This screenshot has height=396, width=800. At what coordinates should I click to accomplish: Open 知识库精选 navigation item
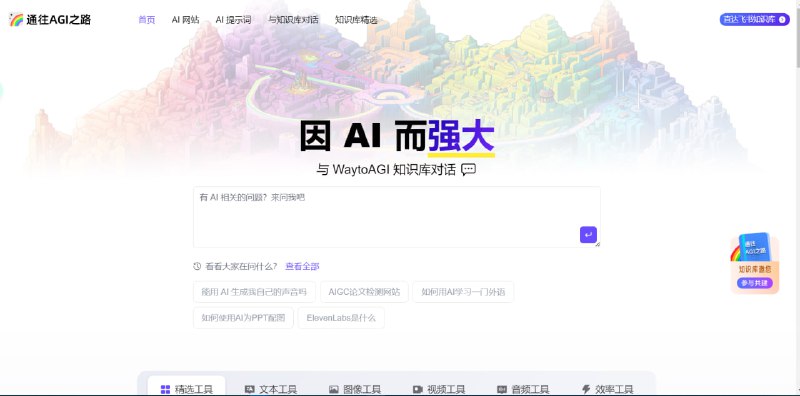(356, 20)
